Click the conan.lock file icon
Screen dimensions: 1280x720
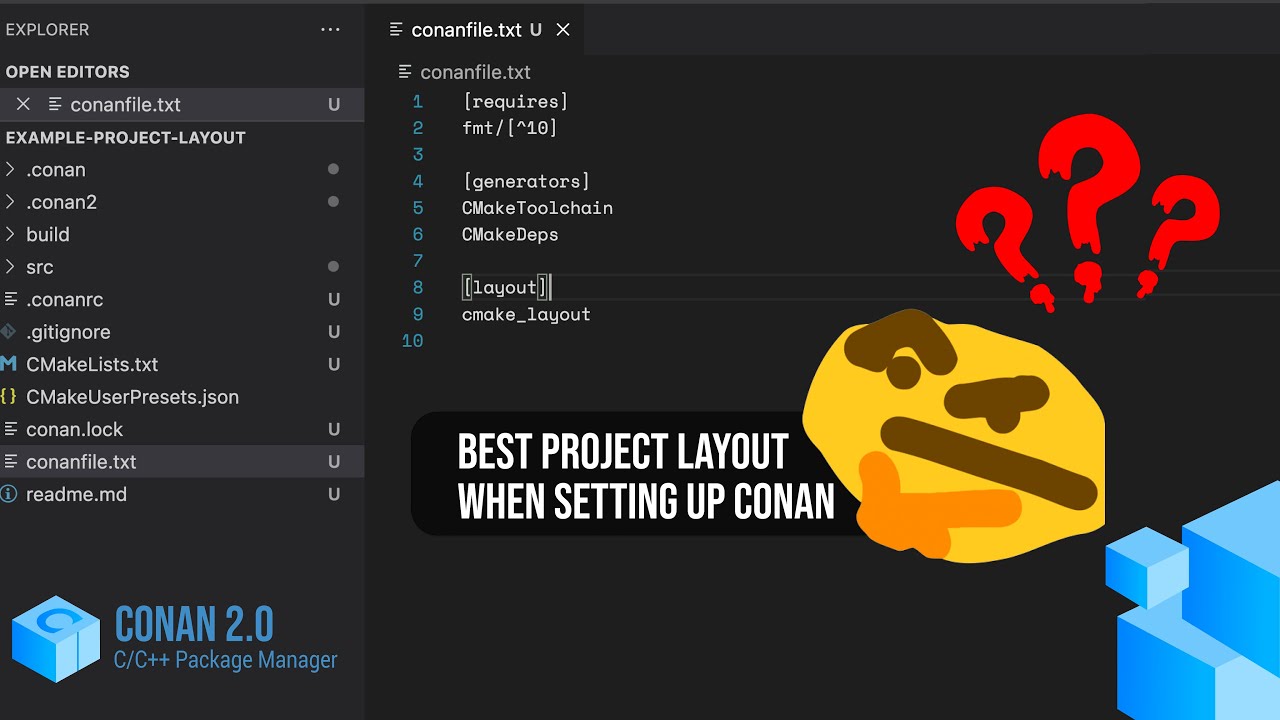pos(10,429)
